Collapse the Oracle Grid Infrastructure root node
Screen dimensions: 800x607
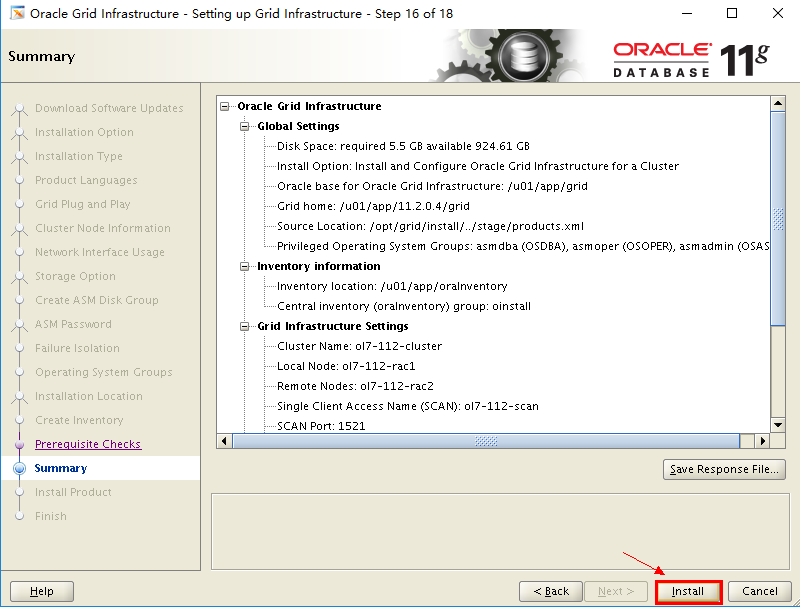click(x=224, y=106)
